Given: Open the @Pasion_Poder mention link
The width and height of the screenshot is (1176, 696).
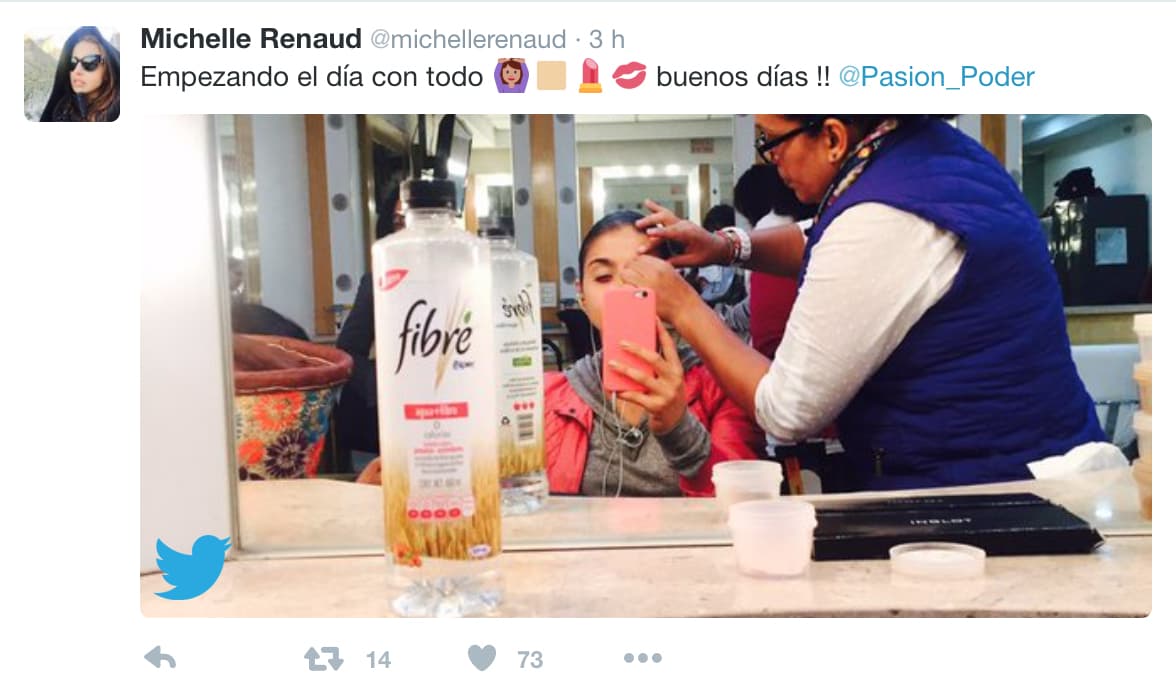Looking at the screenshot, I should [936, 76].
